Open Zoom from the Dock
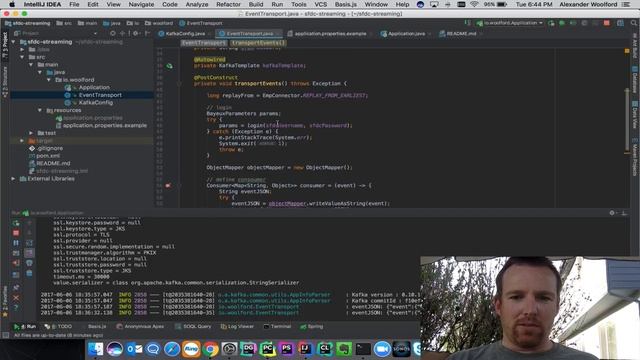This screenshot has width=640, height=360. tap(382, 349)
